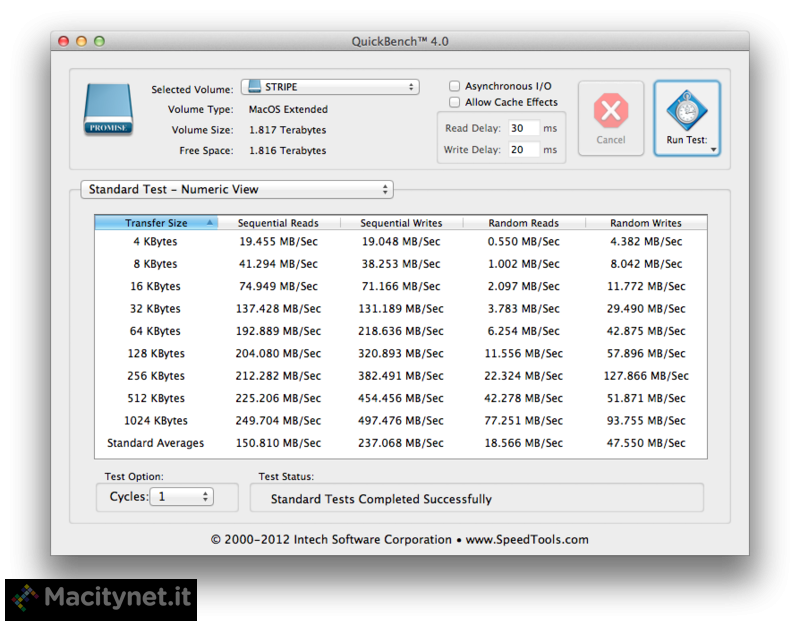Enable Asynchronous I/O checkbox
This screenshot has height=626, width=800.
[454, 86]
